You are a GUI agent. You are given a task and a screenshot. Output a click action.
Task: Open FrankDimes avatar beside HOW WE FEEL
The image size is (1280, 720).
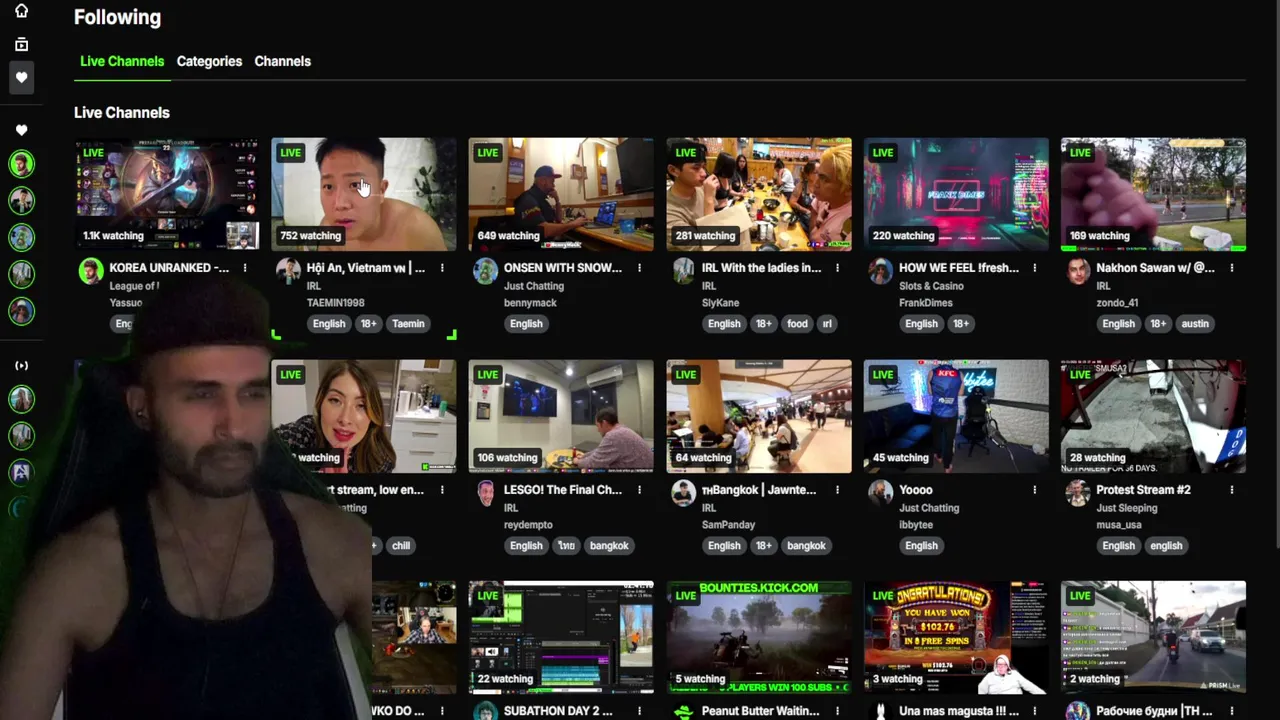pyautogui.click(x=880, y=271)
